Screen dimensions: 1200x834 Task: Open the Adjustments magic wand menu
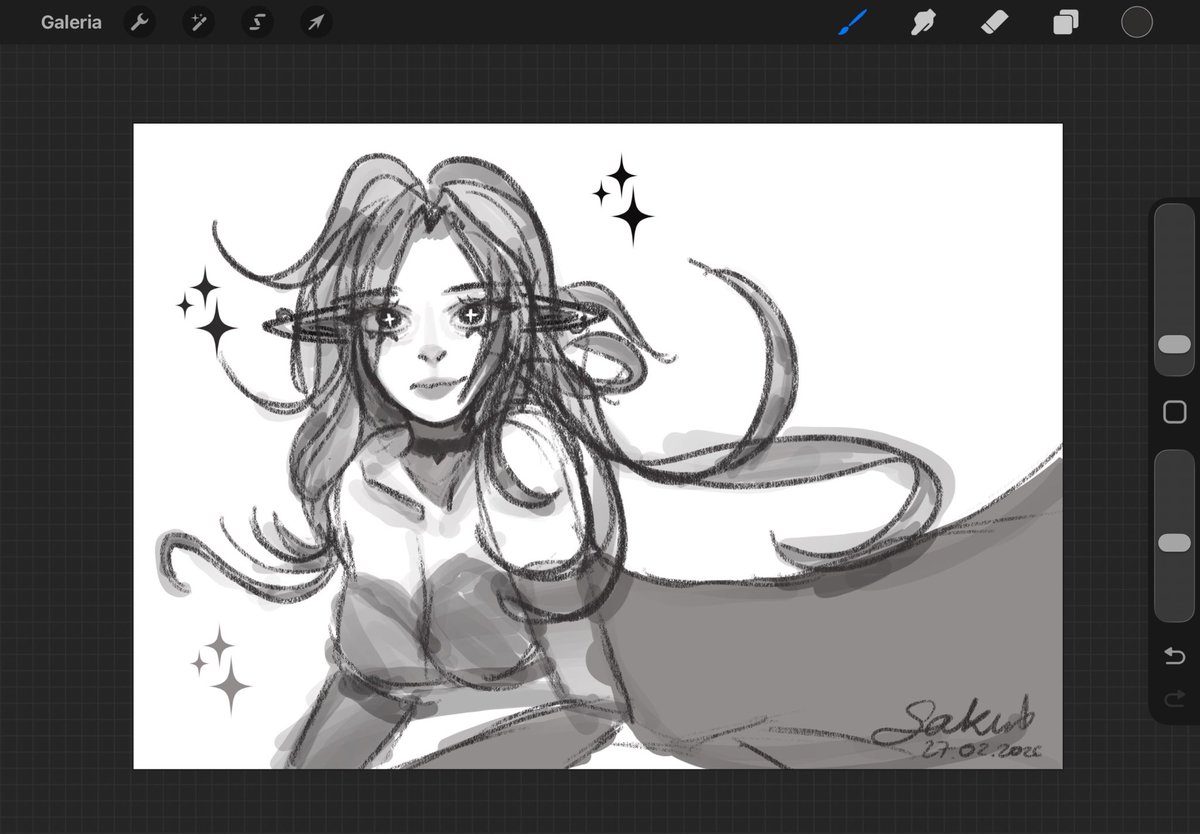198,22
